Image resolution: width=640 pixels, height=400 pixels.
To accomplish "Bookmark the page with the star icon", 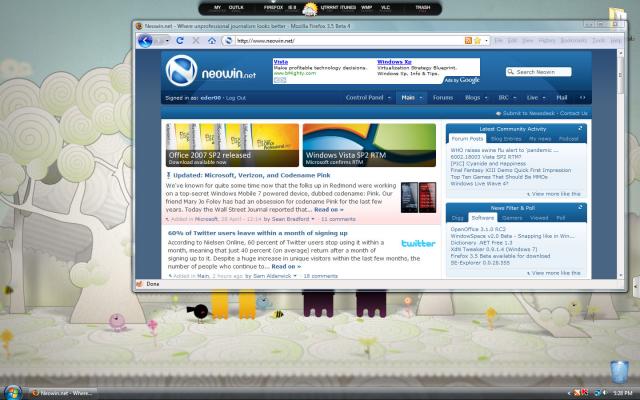I will (477, 40).
